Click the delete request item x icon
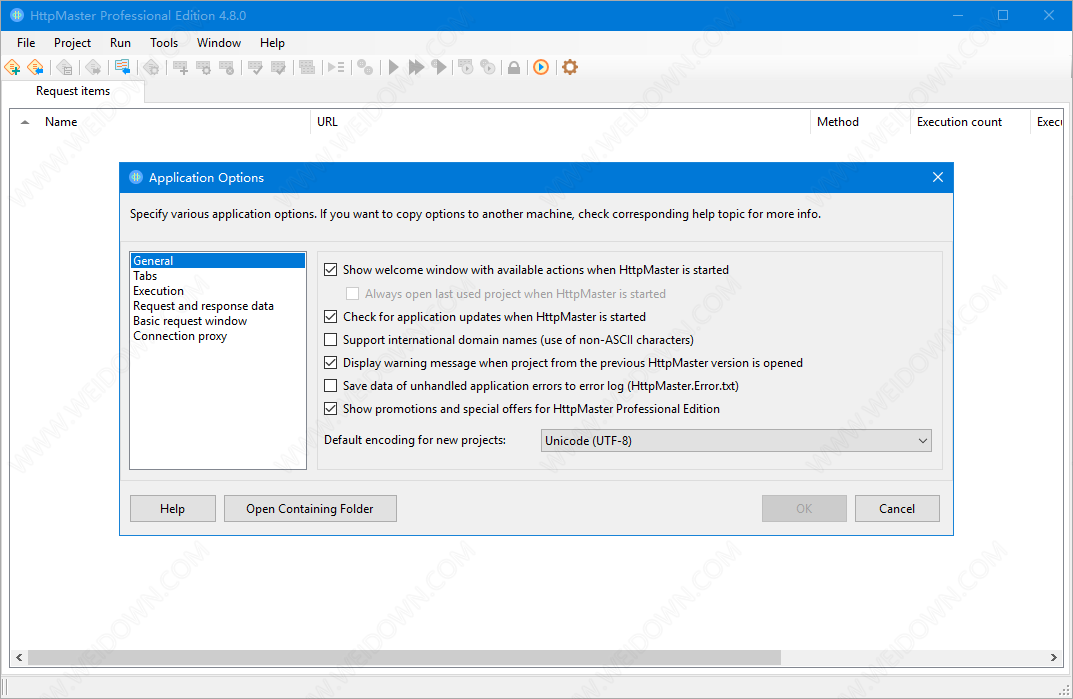Image resolution: width=1073 pixels, height=699 pixels. [x=227, y=67]
